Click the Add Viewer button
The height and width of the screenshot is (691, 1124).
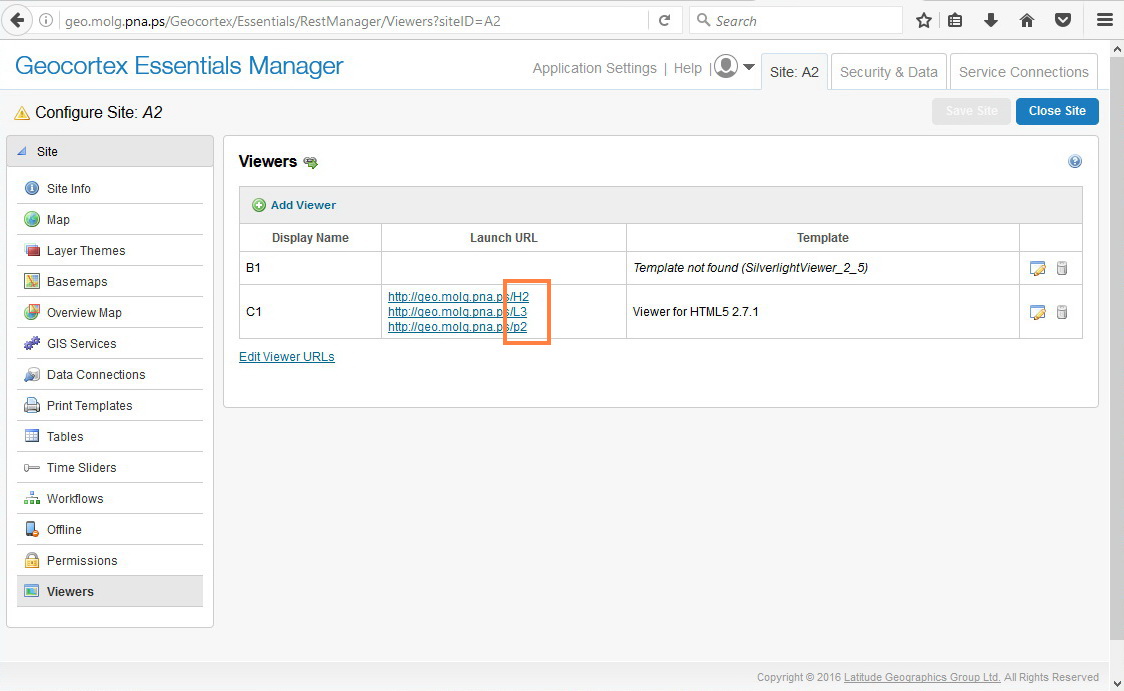(x=294, y=205)
